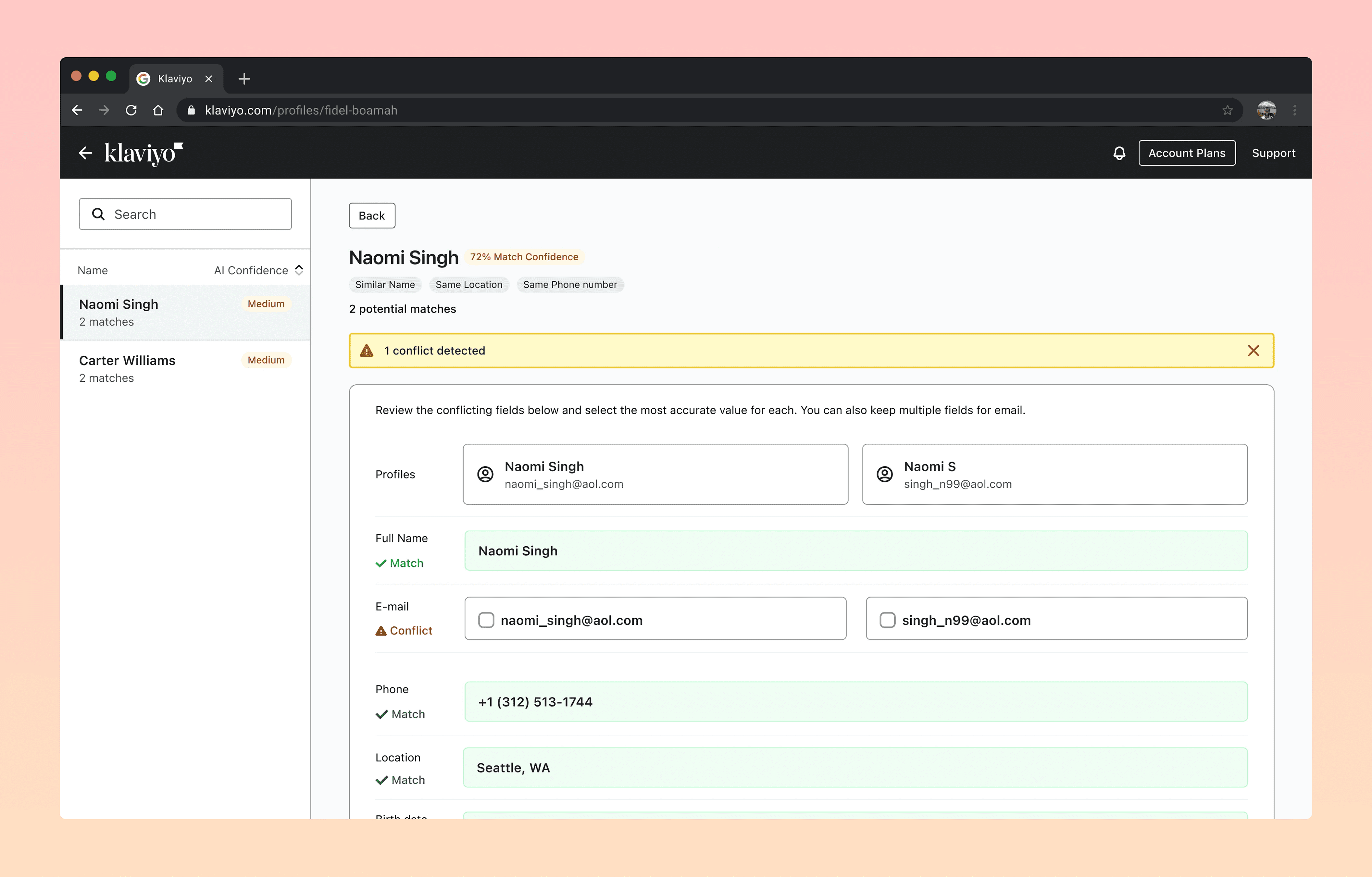This screenshot has height=877, width=1372.
Task: Dismiss the conflict detected banner
Action: pyautogui.click(x=1253, y=351)
